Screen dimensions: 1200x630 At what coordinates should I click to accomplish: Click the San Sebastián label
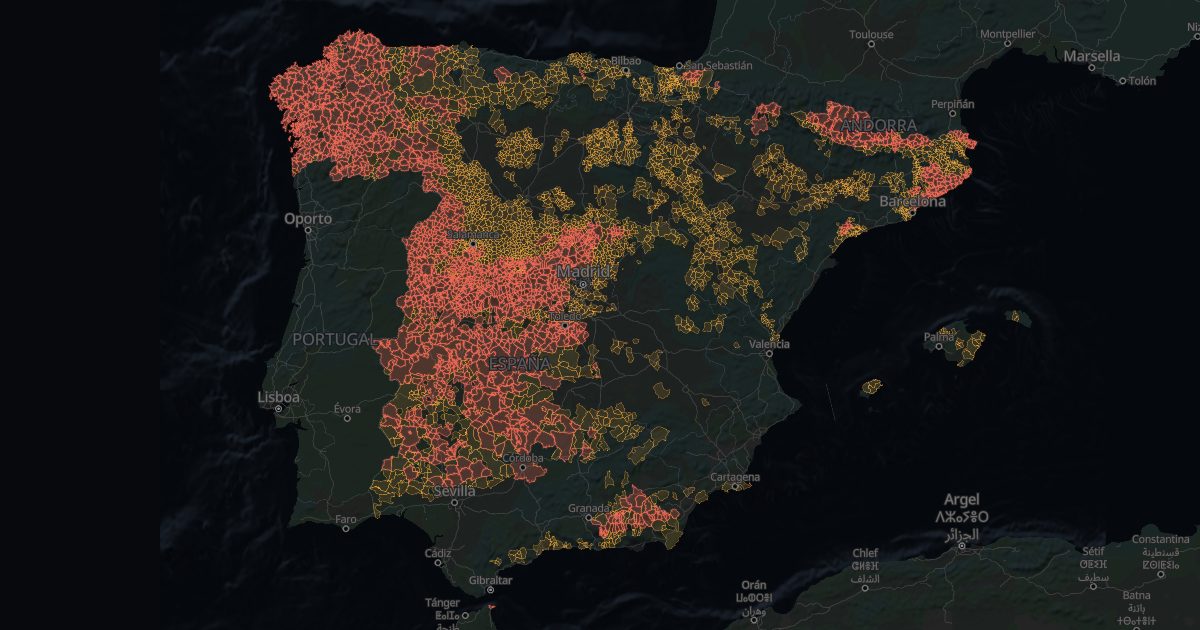[x=717, y=65]
